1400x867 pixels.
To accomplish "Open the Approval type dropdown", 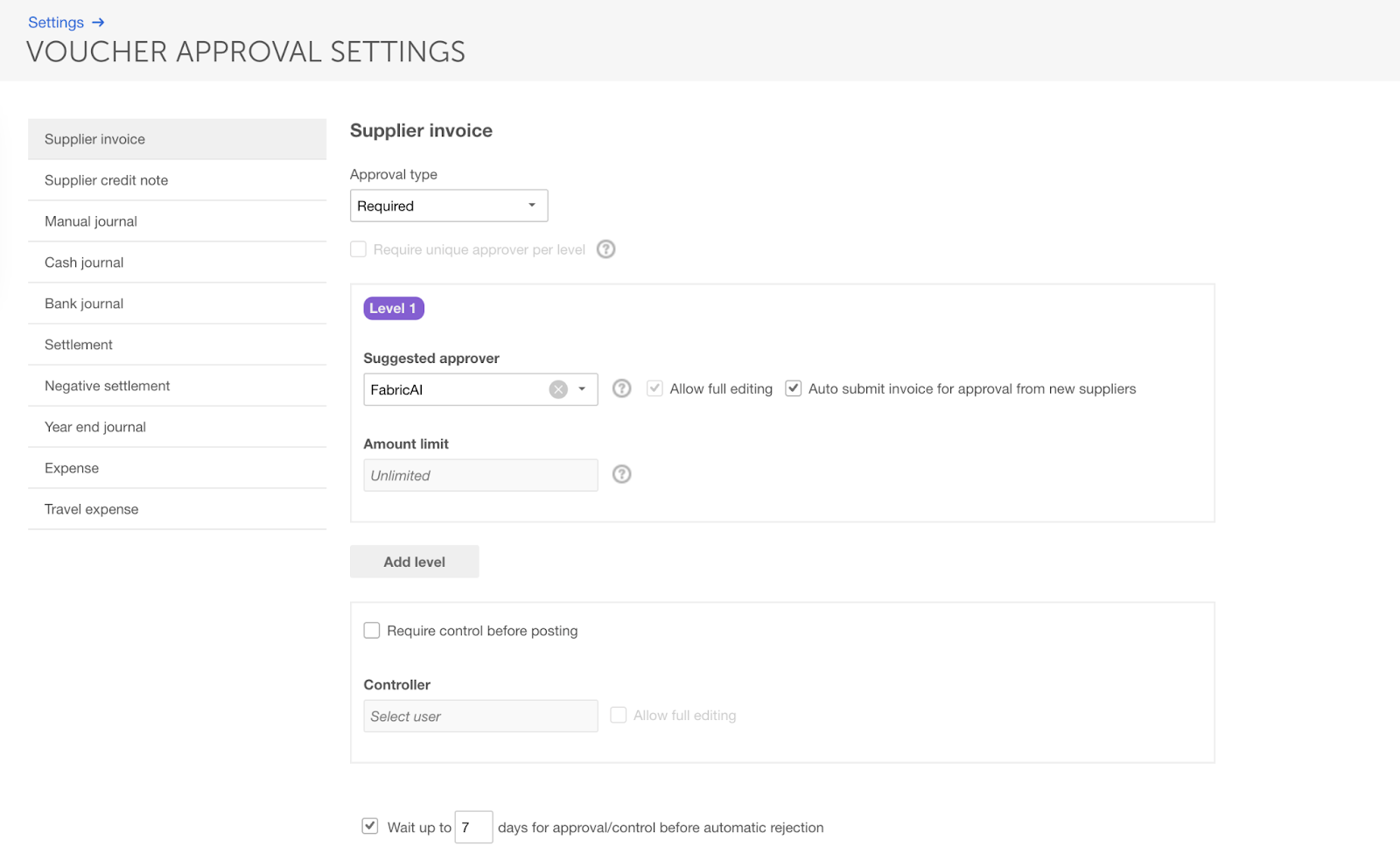I will 449,206.
